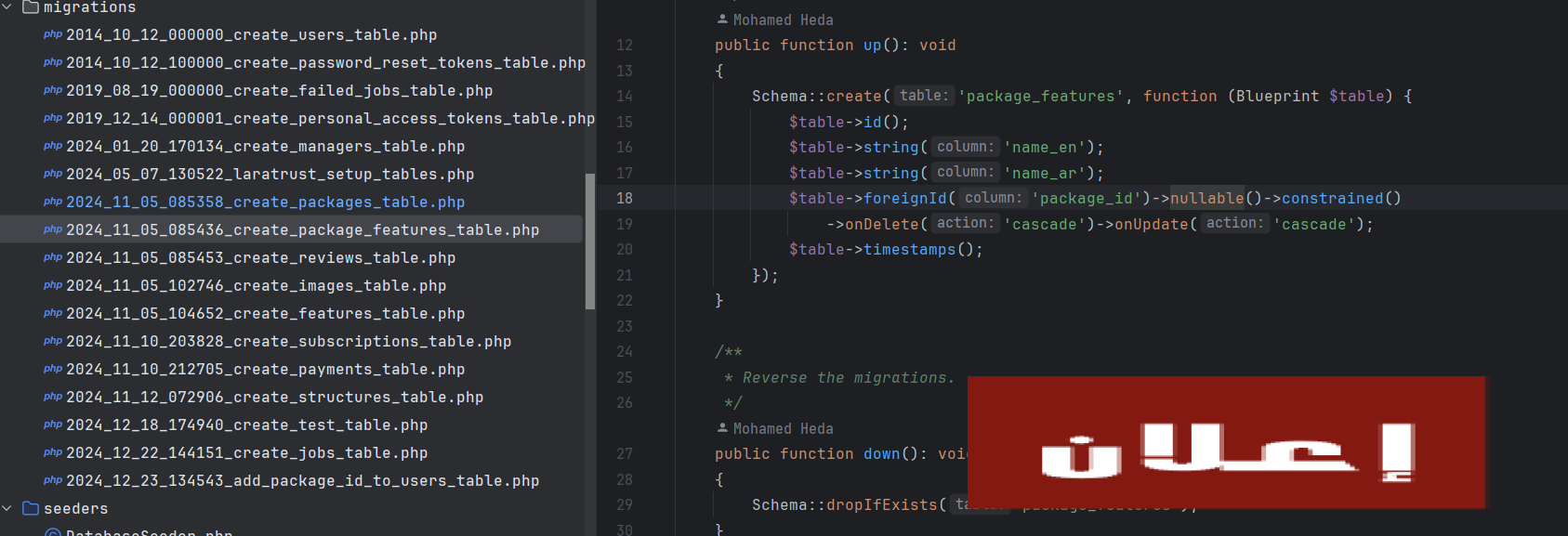Click PHP icon of create_reviews_table file
Screen dimensions: 1568x536
[x=53, y=257]
